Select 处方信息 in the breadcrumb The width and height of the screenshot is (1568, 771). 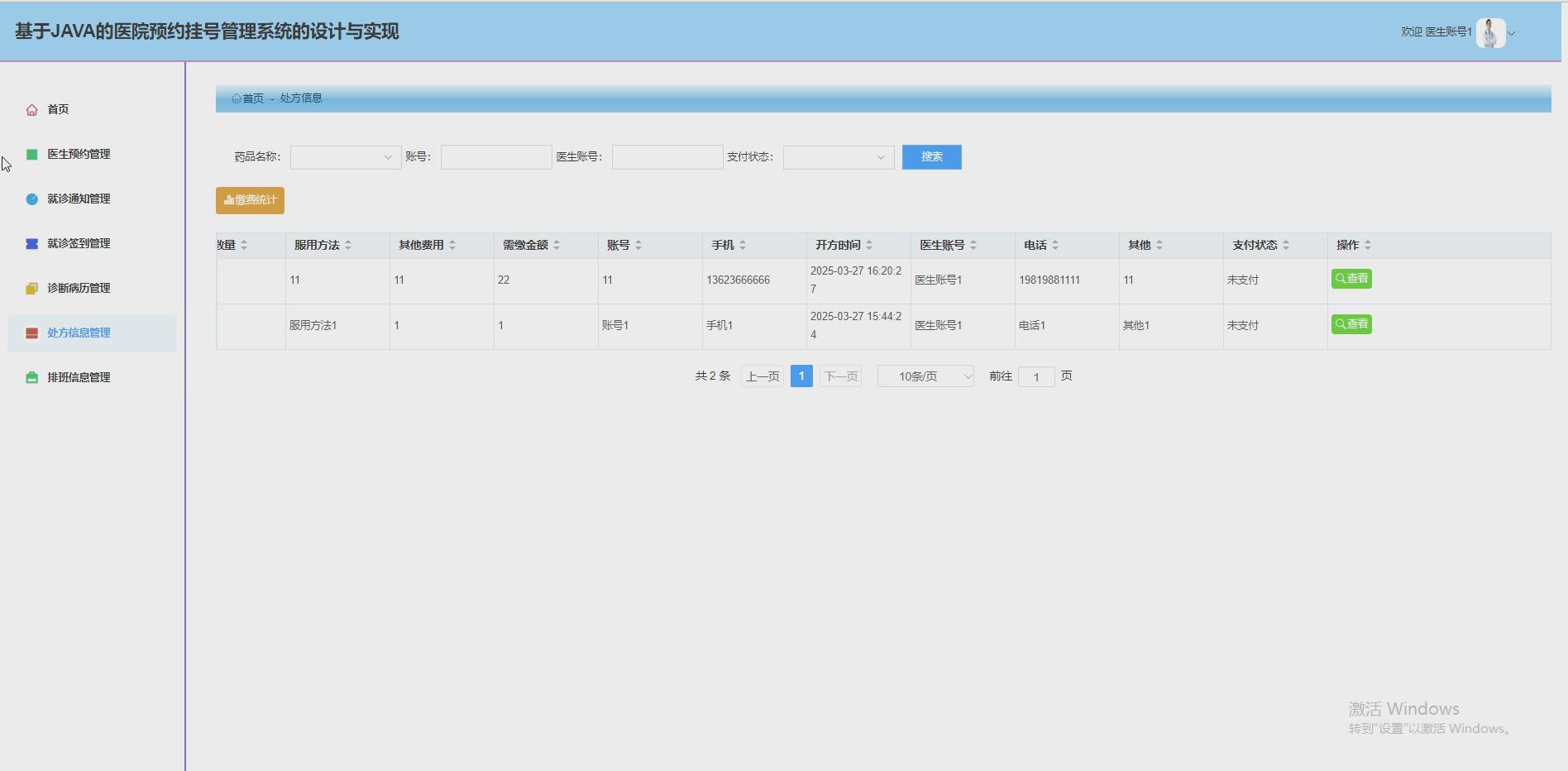click(299, 98)
